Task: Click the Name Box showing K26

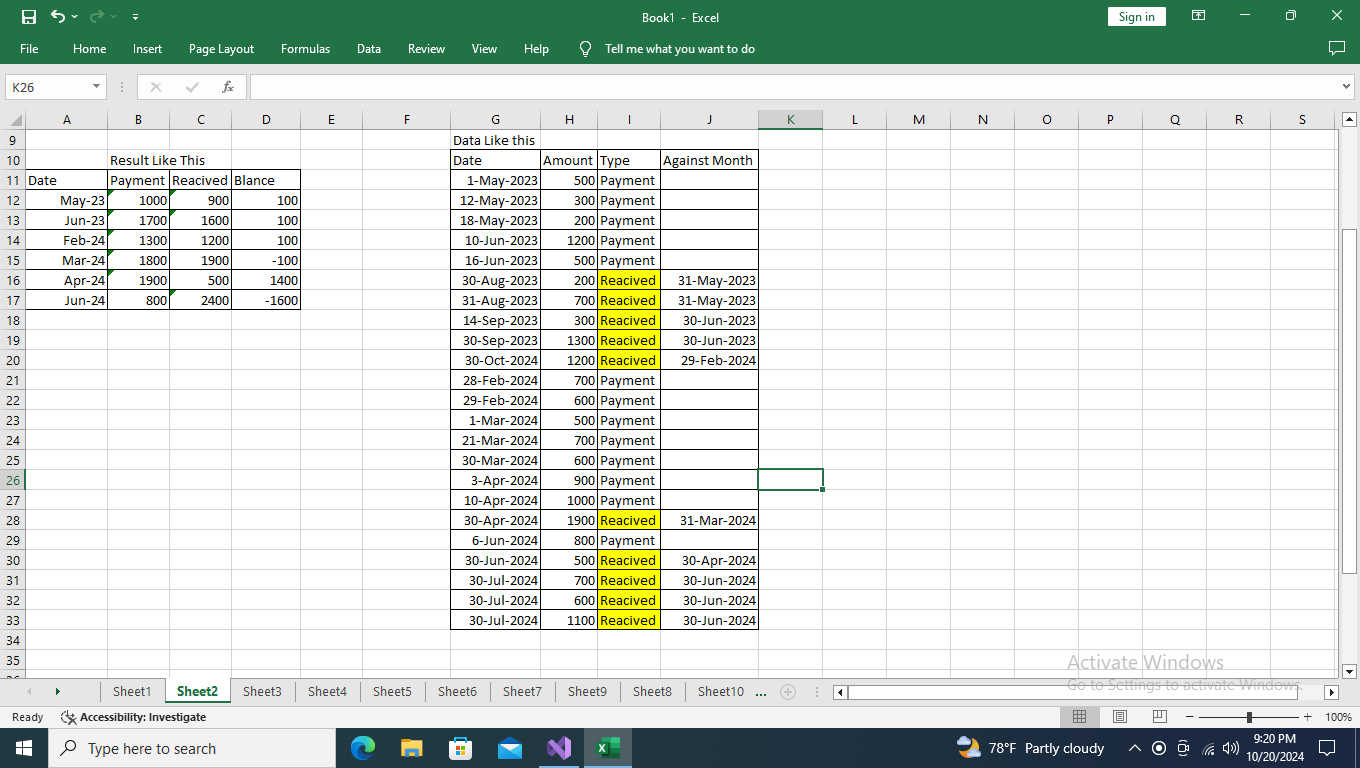Action: click(x=47, y=87)
